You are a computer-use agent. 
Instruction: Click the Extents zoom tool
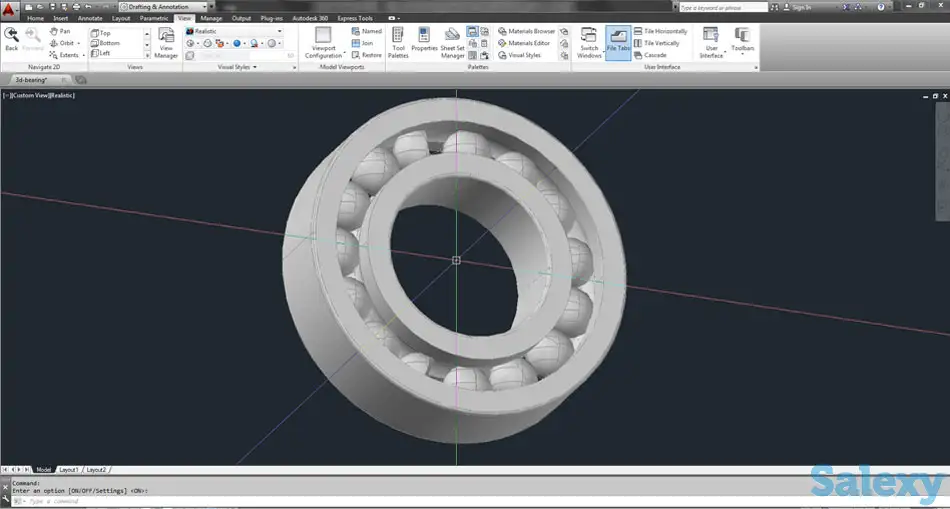pos(64,55)
